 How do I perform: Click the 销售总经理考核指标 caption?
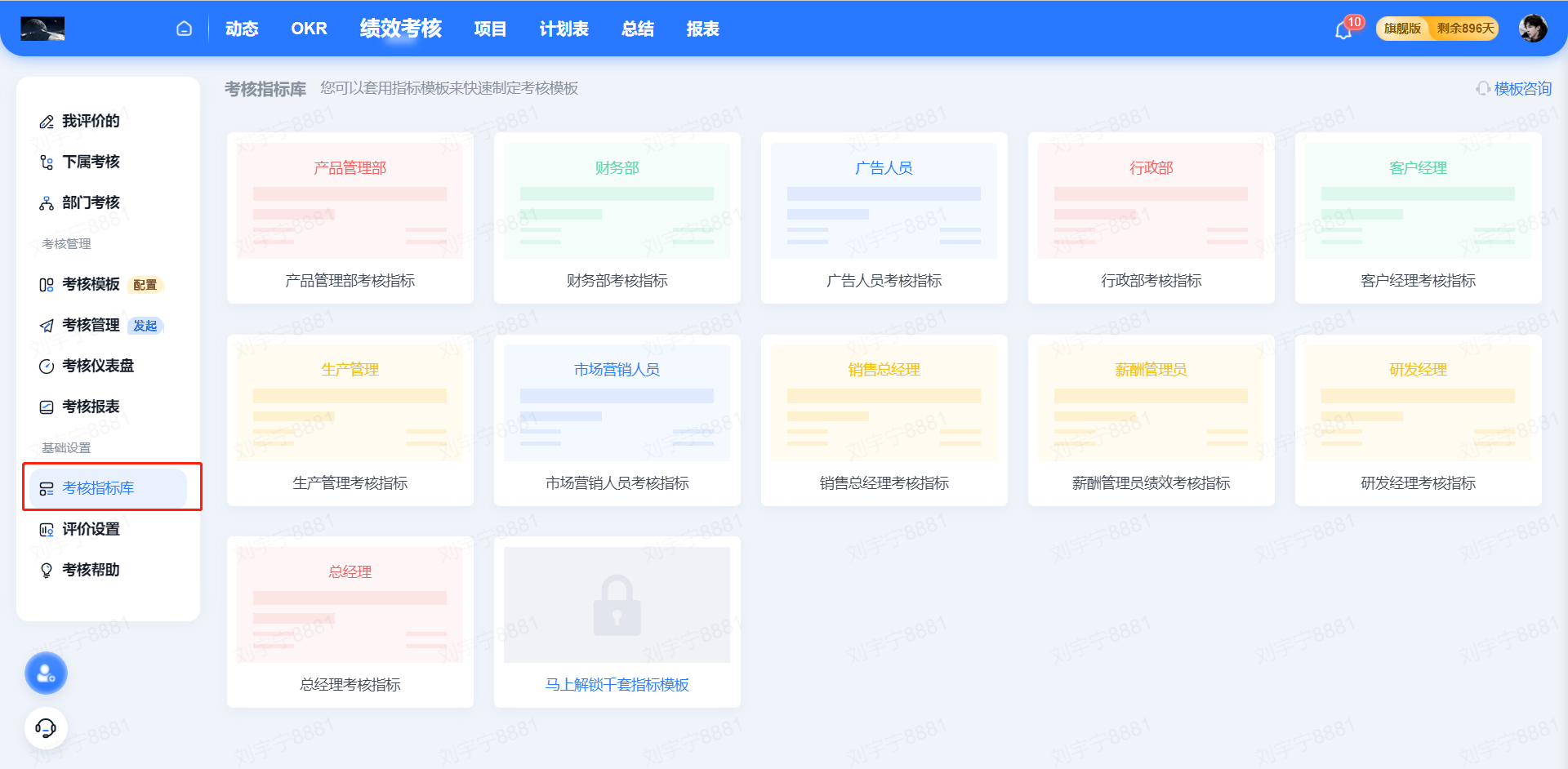884,483
